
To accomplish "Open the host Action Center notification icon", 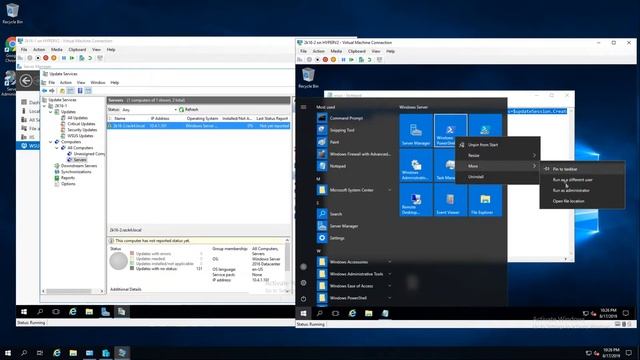I will pyautogui.click(x=629, y=353).
